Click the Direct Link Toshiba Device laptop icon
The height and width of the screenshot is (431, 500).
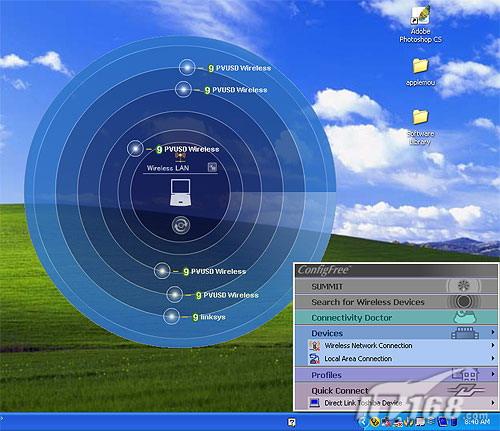pos(314,403)
